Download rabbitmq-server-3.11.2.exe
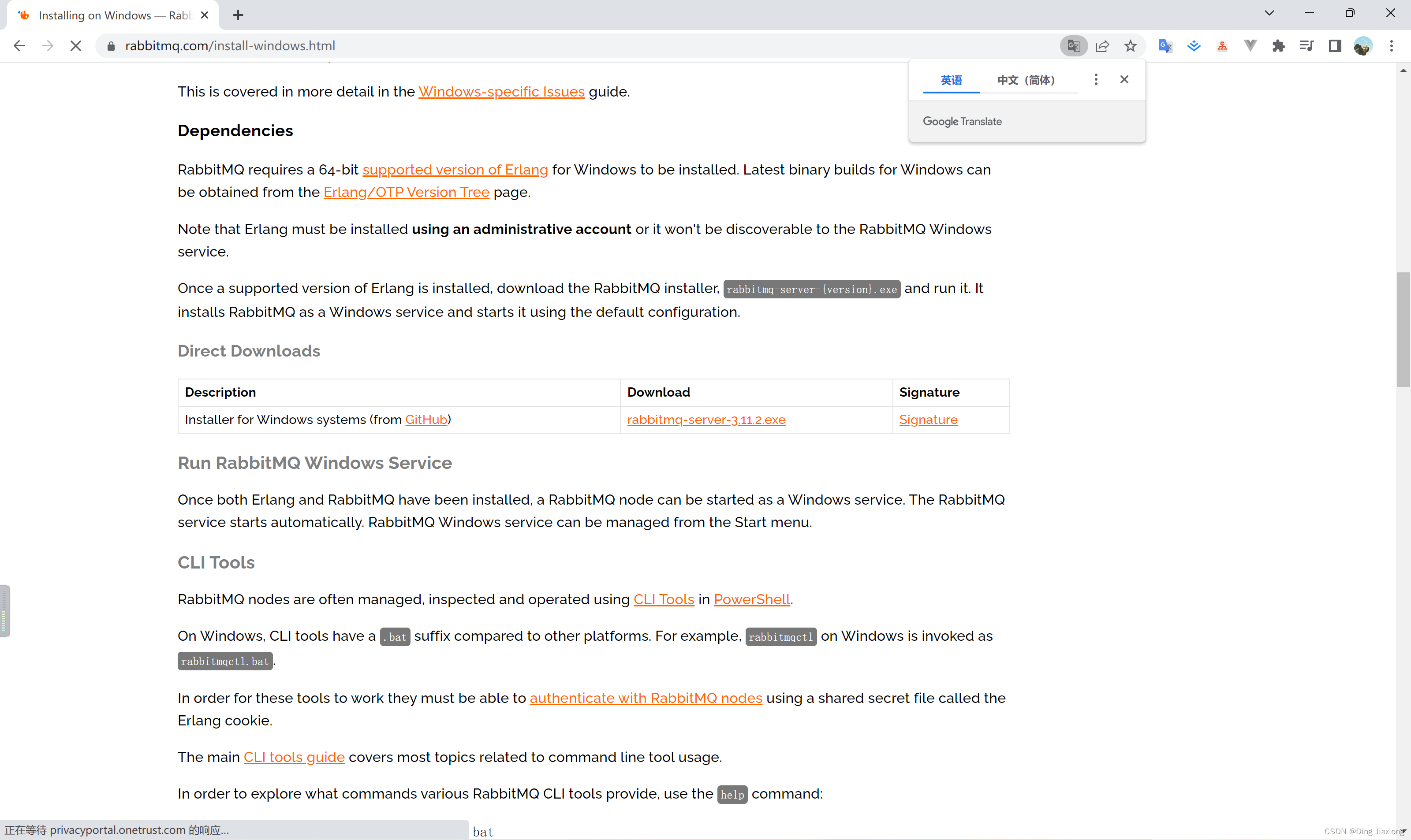This screenshot has width=1411, height=840. coord(706,420)
